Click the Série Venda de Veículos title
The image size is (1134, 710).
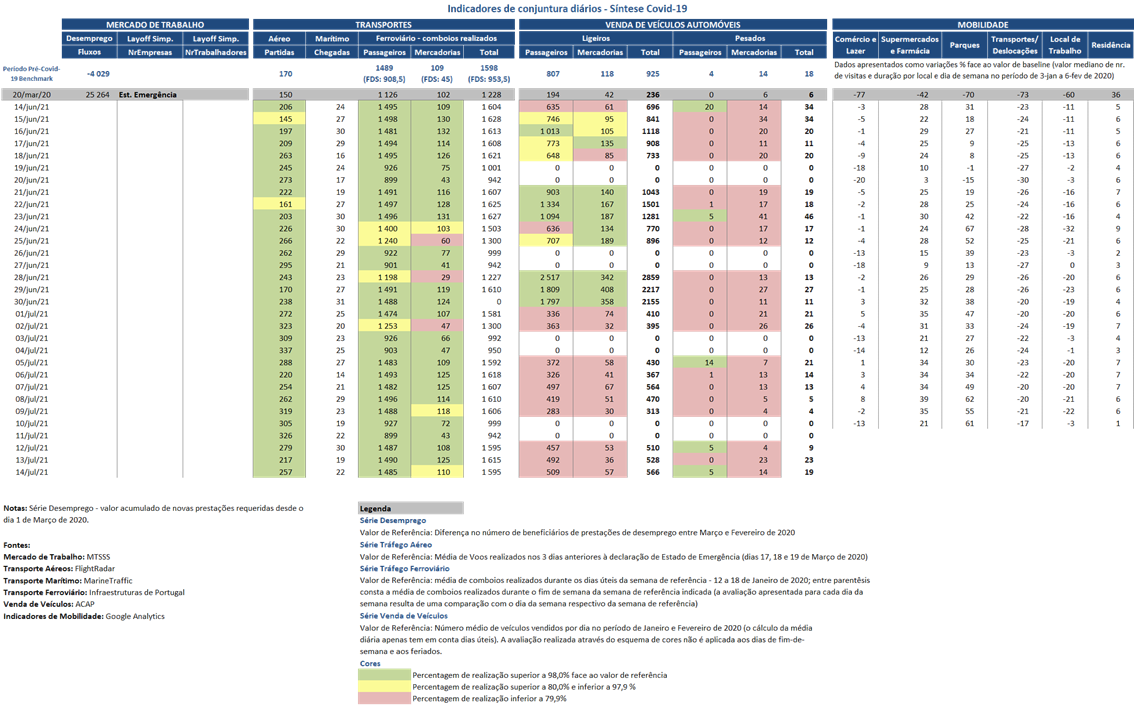pos(404,616)
